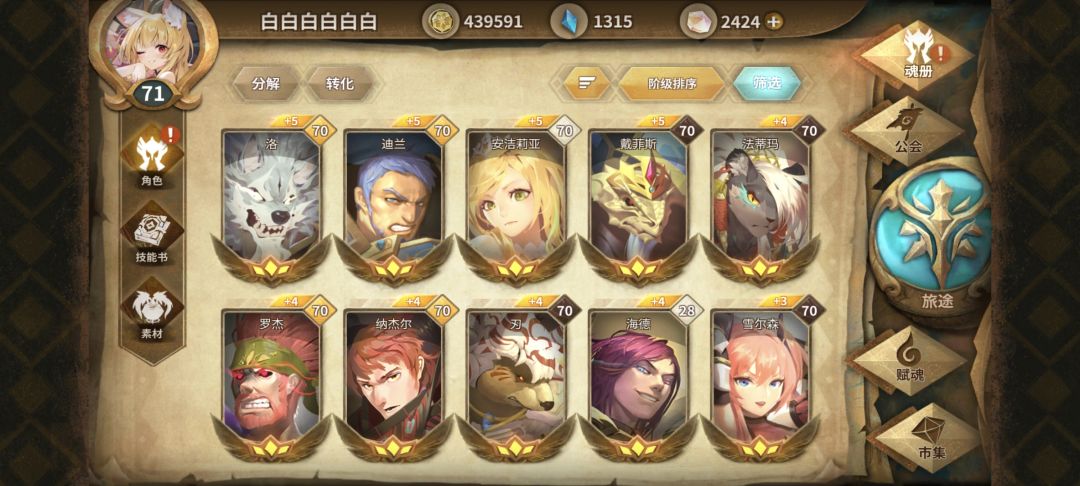
Task: Toggle sort order lines button
Action: tap(587, 84)
